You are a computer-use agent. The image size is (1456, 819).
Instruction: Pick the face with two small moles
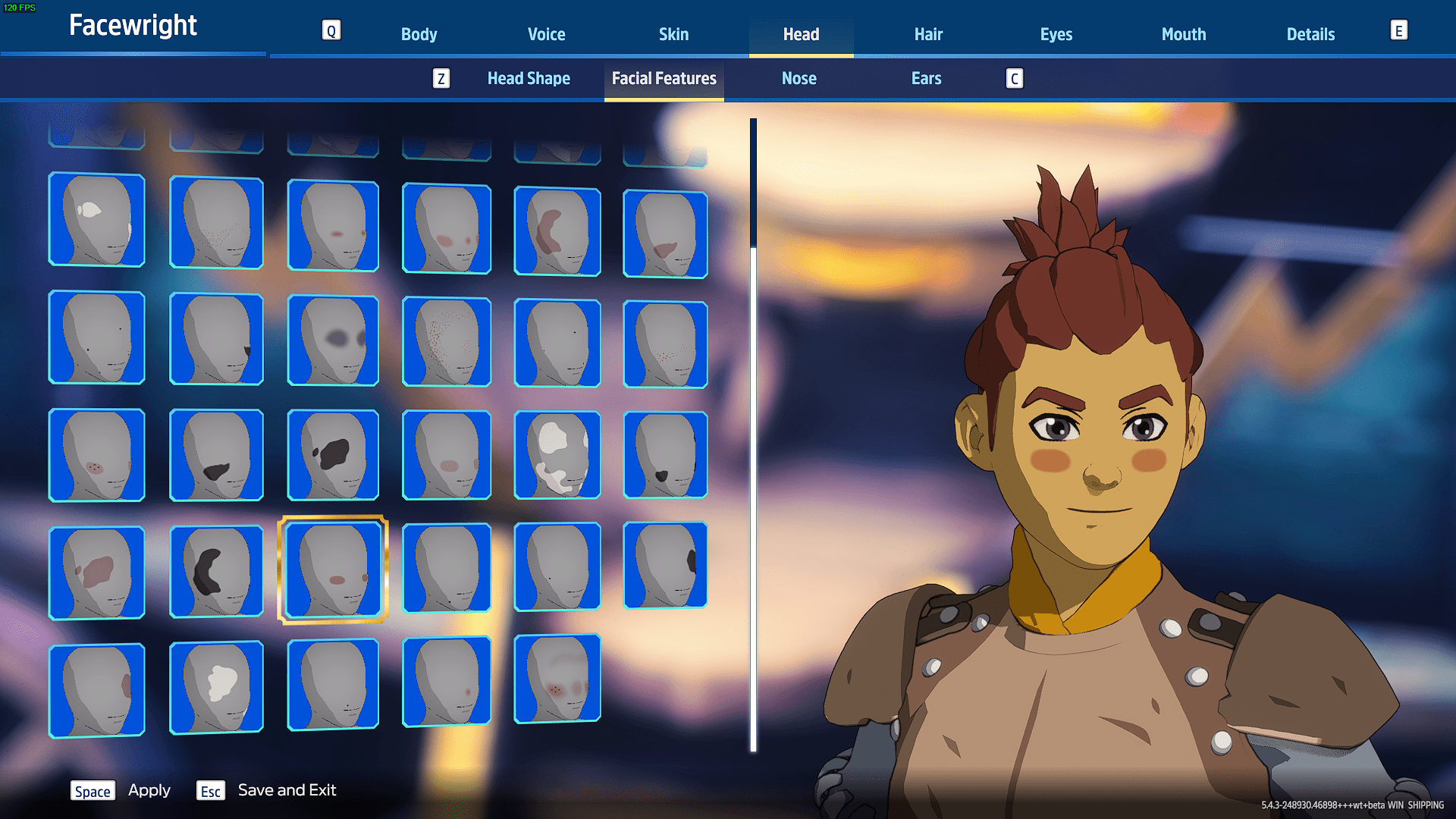coord(96,337)
